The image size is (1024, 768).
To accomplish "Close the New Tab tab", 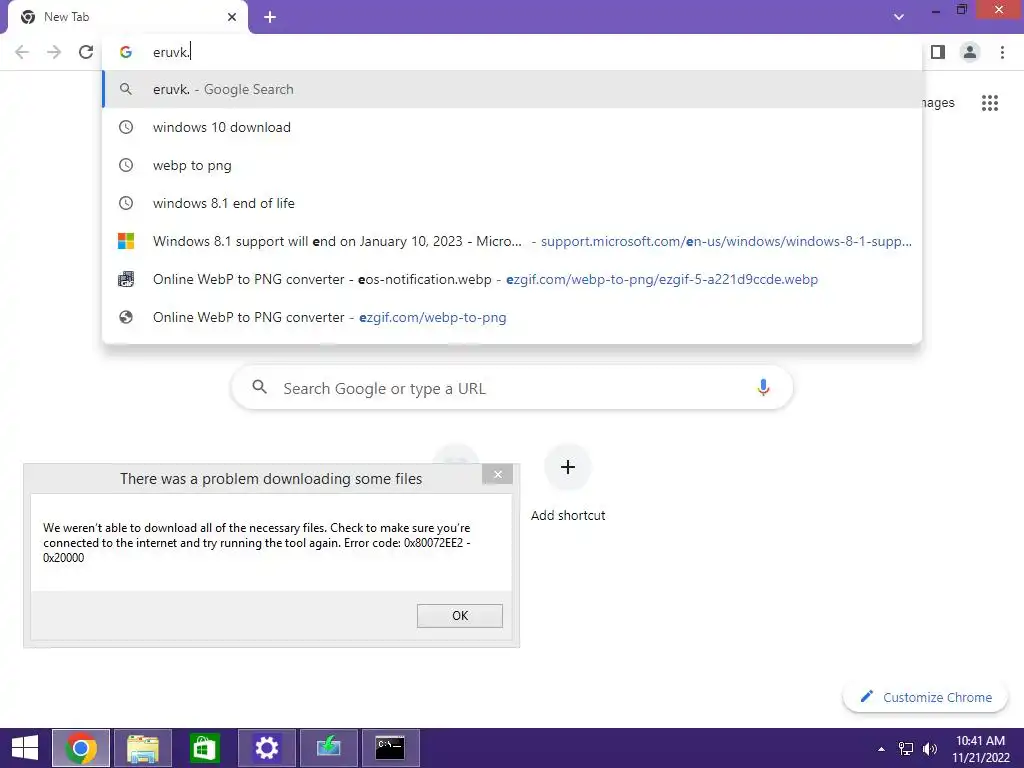I will (232, 17).
